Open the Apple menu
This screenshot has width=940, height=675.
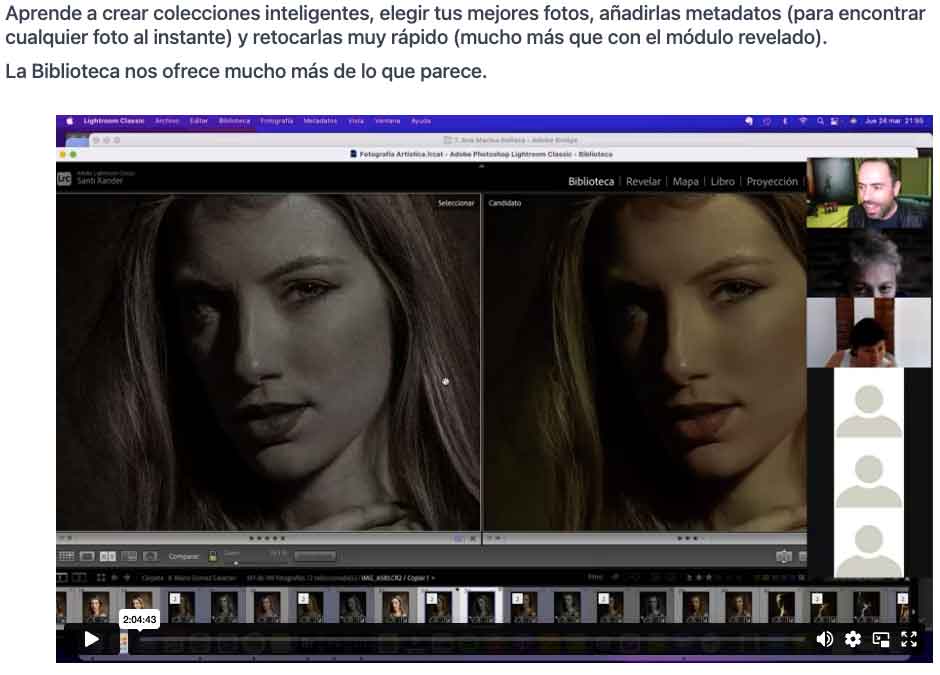coord(70,121)
